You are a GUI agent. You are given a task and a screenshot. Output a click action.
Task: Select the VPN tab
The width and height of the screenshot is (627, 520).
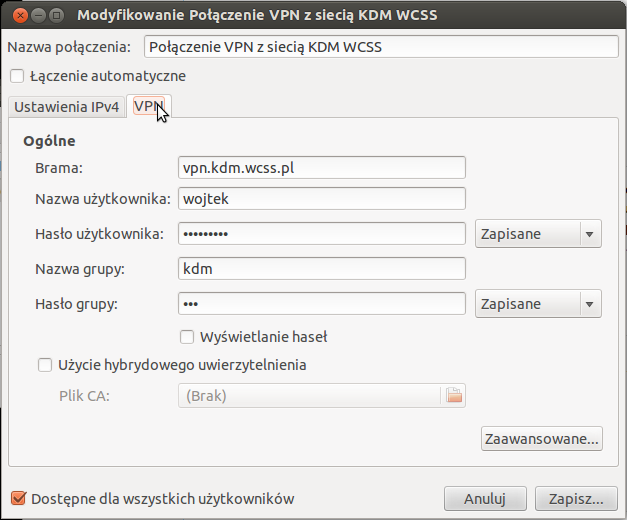tap(149, 106)
